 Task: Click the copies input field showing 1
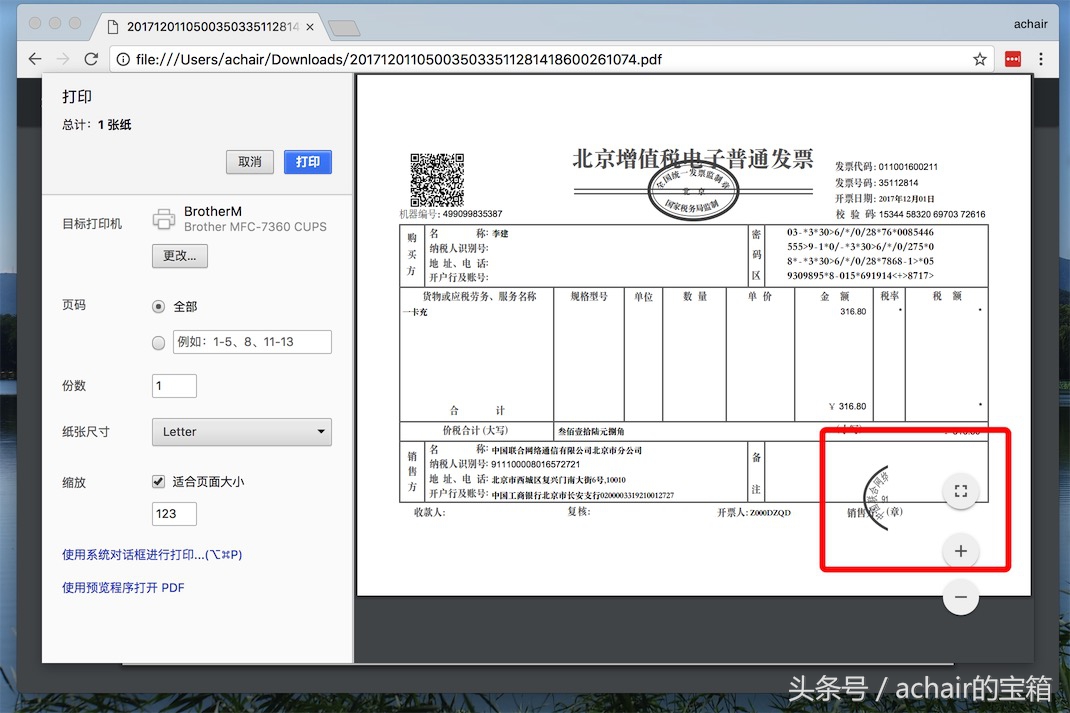pyautogui.click(x=173, y=385)
